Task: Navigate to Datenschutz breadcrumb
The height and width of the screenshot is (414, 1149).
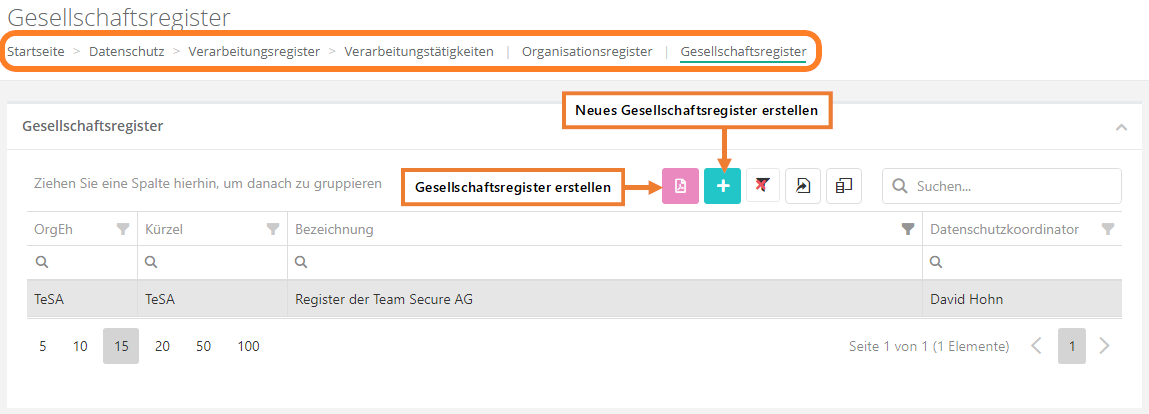Action: coord(126,51)
